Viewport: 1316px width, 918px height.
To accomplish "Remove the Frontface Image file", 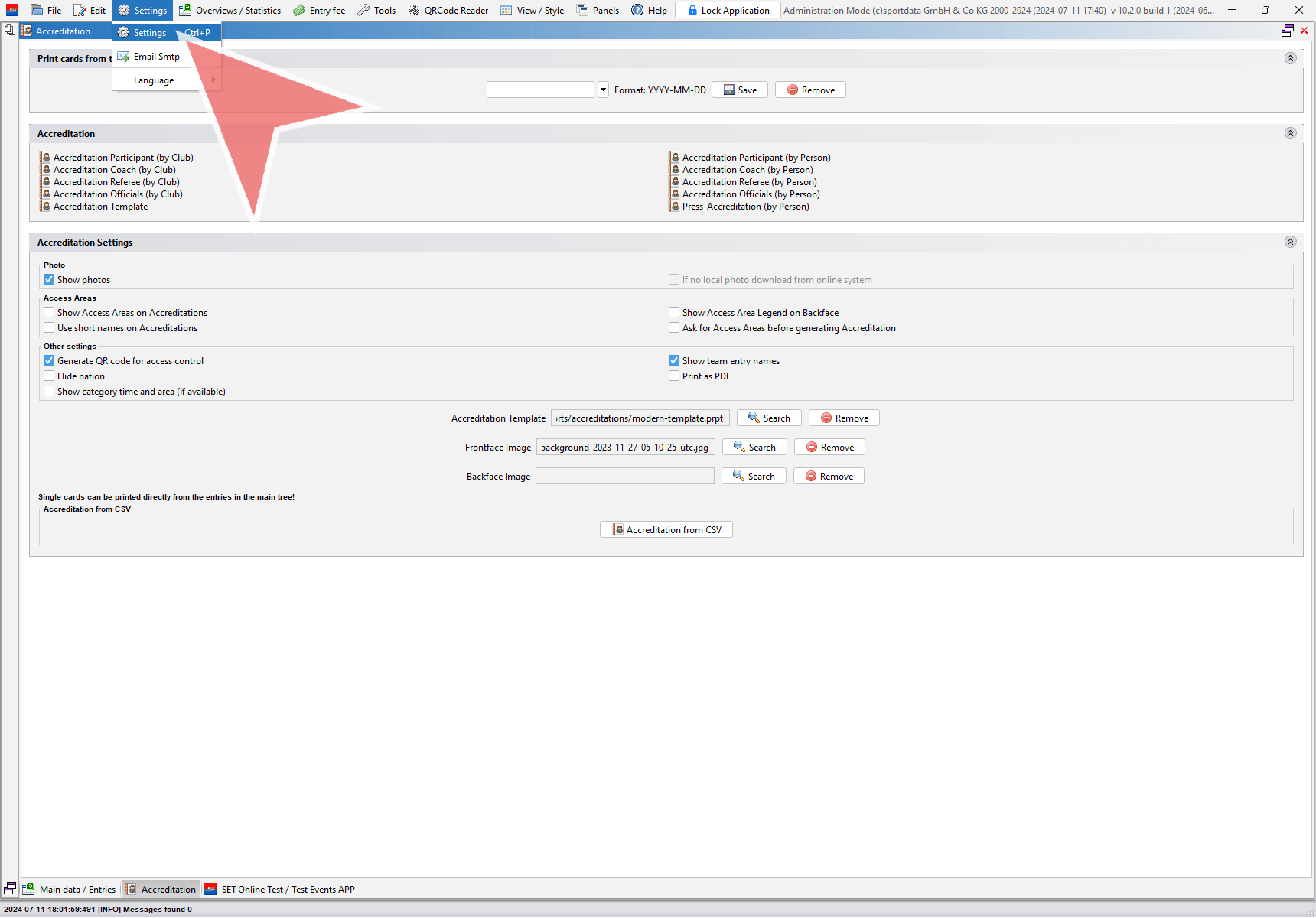I will point(829,448).
